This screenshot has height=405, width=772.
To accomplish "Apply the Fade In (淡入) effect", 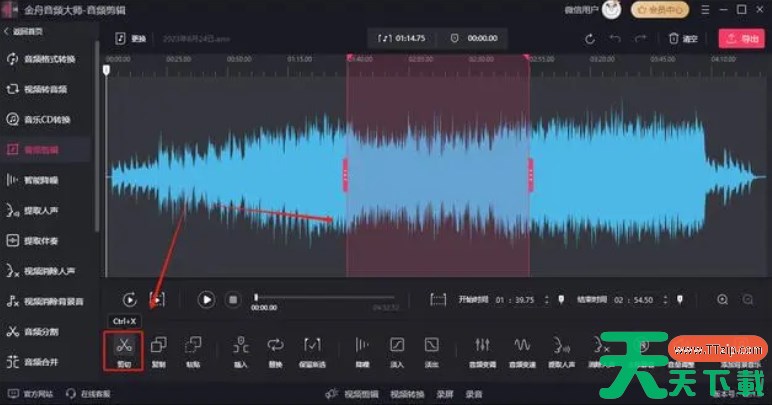I will tap(397, 346).
